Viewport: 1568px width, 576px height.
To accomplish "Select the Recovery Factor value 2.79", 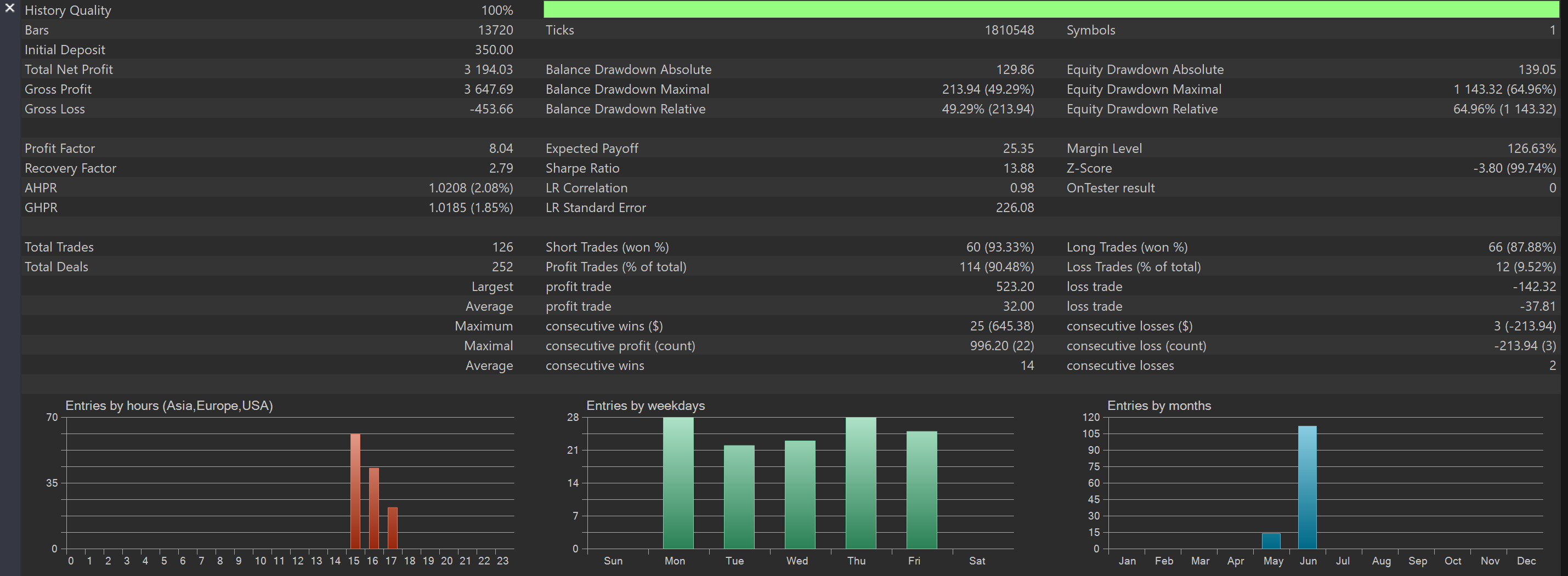I will pos(501,168).
